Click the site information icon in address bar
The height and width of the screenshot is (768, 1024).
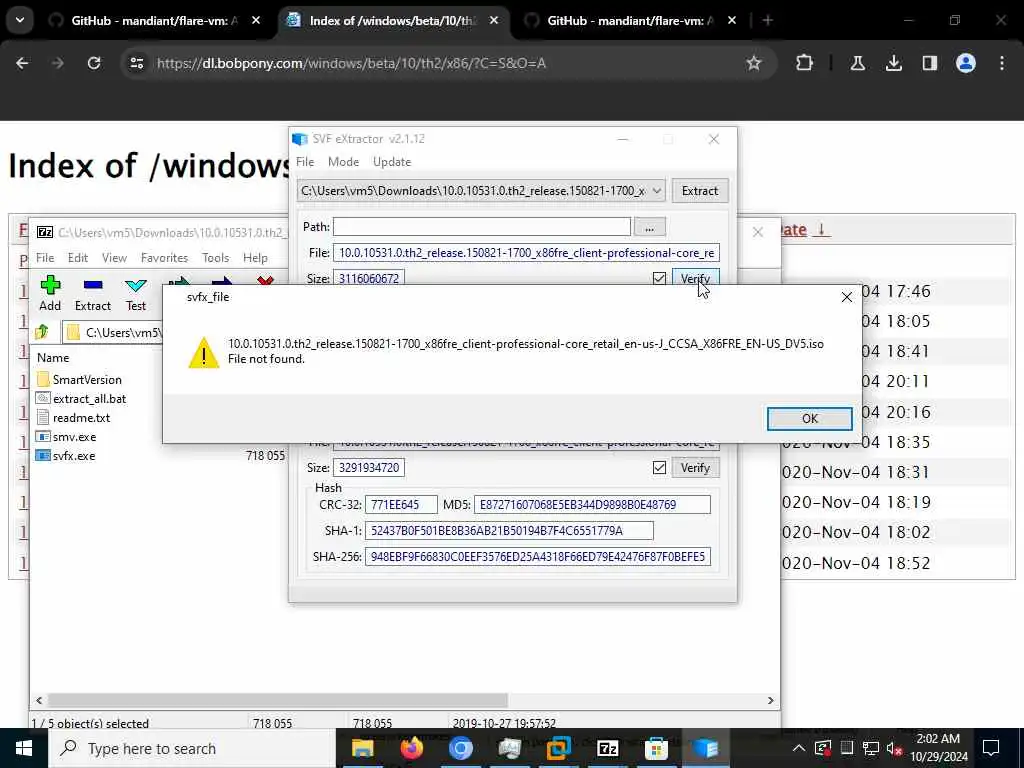point(136,63)
